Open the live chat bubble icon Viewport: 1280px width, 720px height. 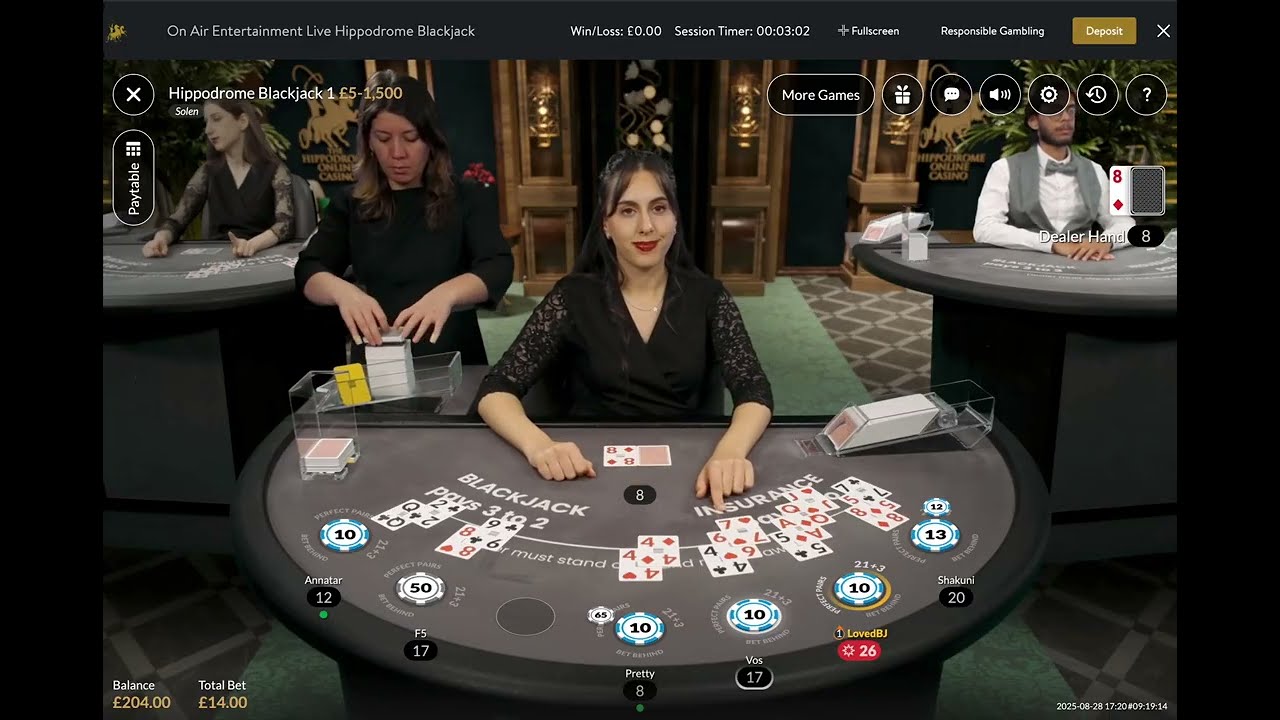click(952, 95)
